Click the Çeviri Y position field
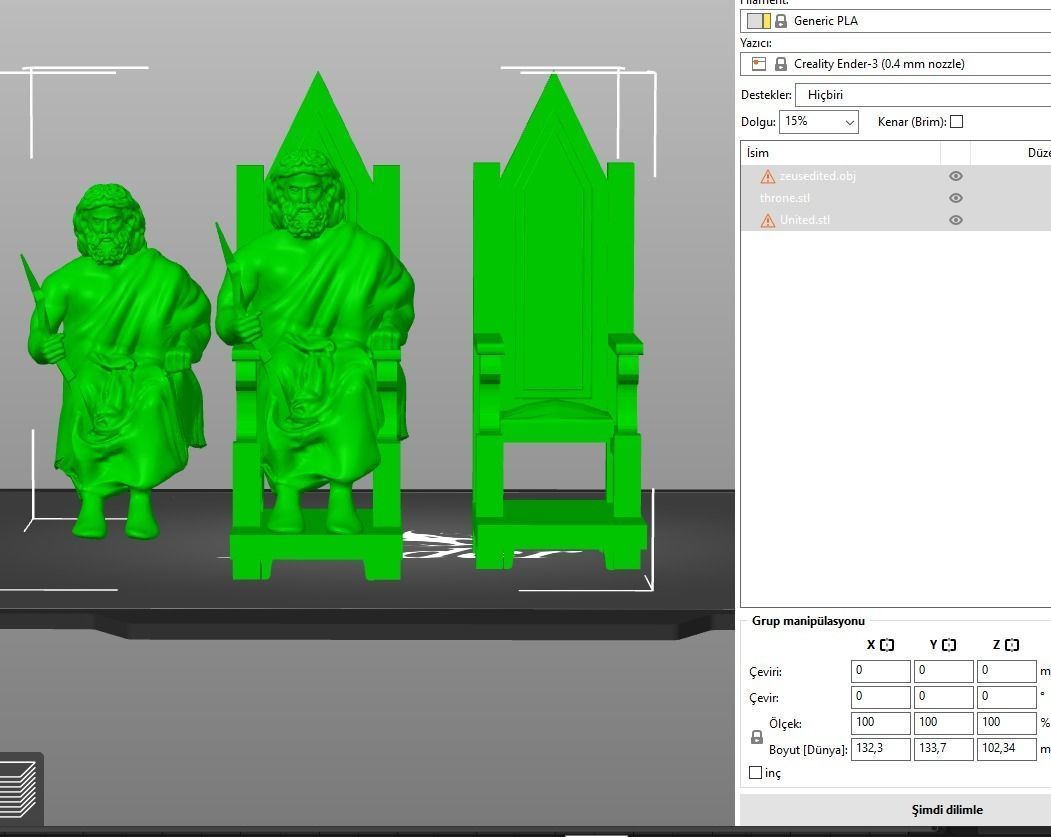Screen dimensions: 1051x837 [x=944, y=671]
